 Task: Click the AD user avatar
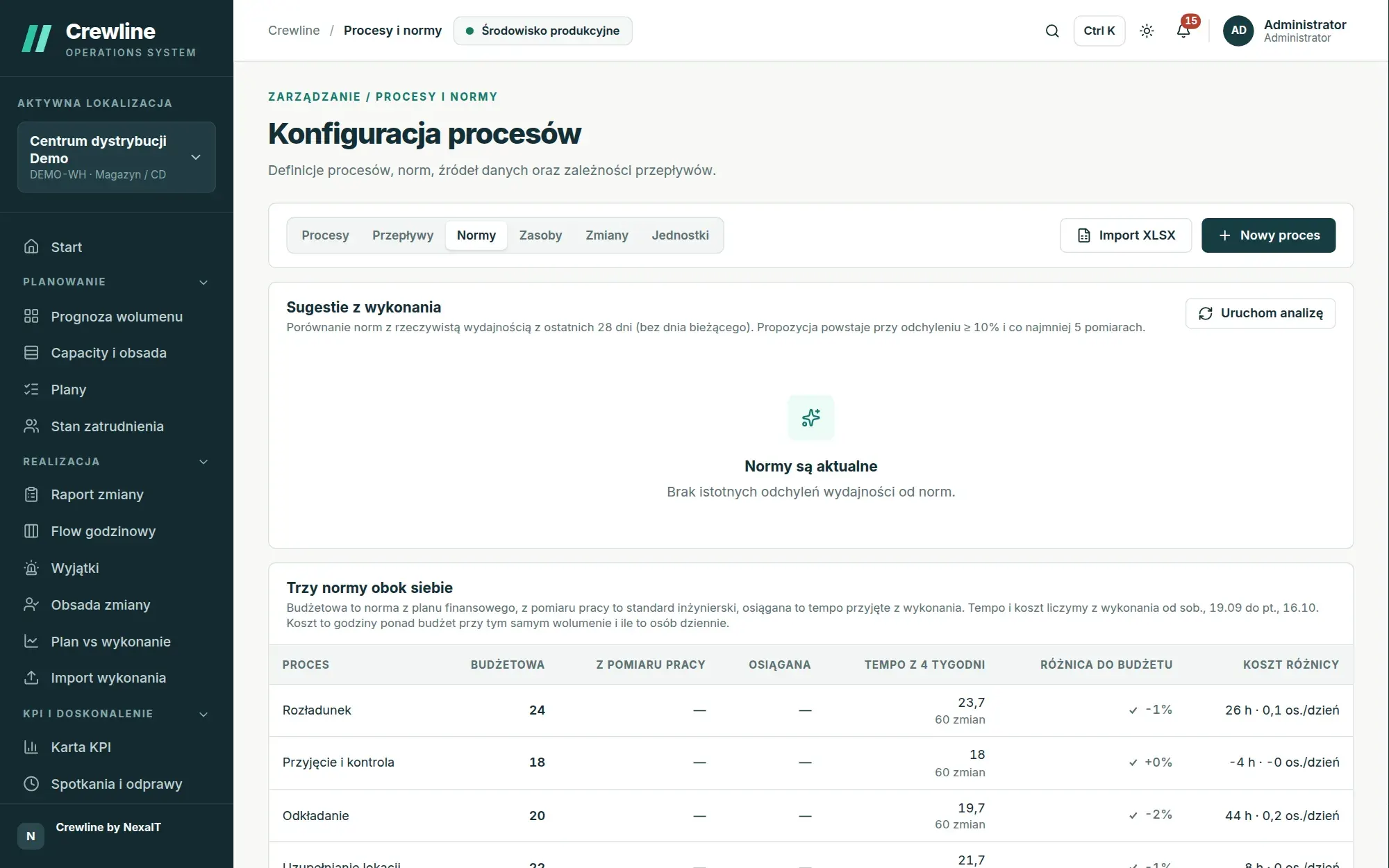click(x=1238, y=31)
